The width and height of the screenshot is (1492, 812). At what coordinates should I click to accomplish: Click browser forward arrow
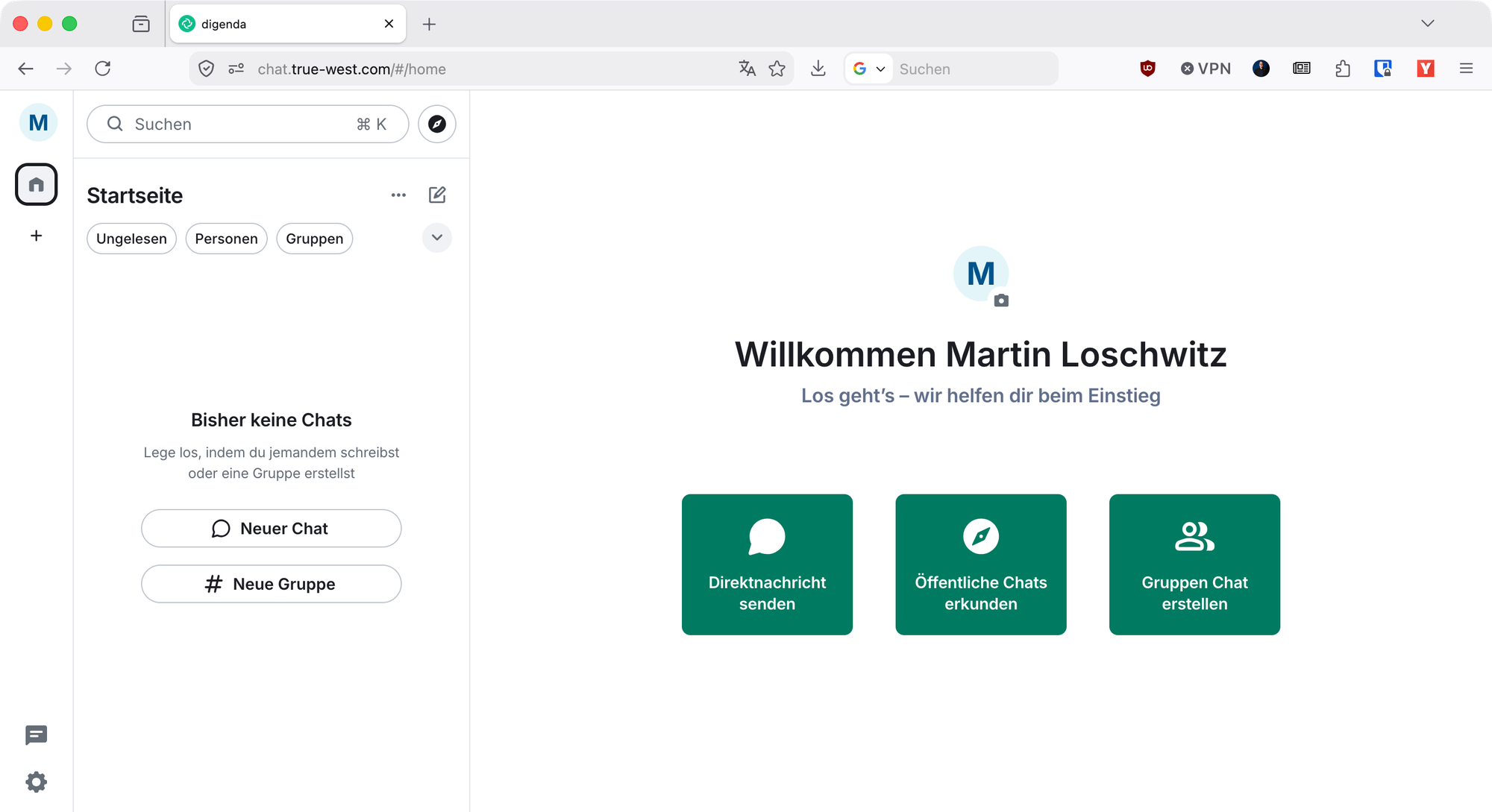(64, 69)
